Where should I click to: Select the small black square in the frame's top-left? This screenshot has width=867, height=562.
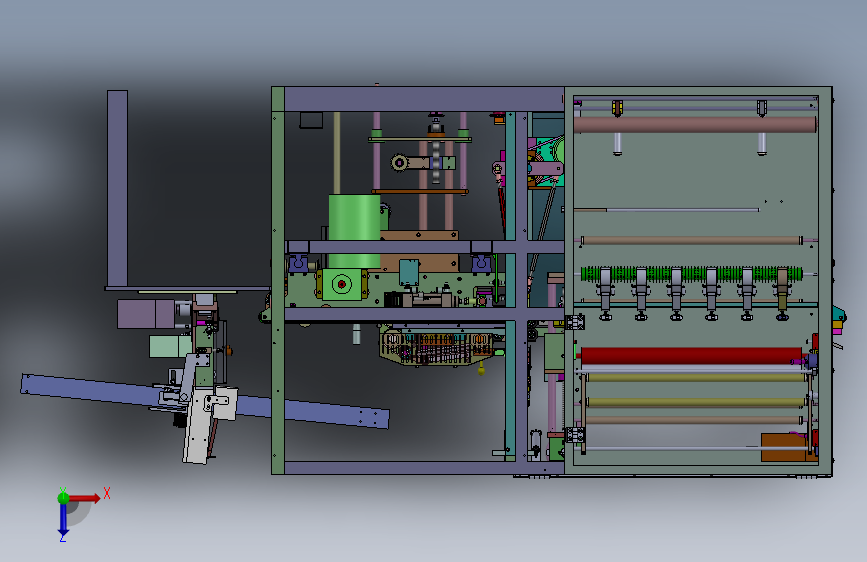click(311, 120)
